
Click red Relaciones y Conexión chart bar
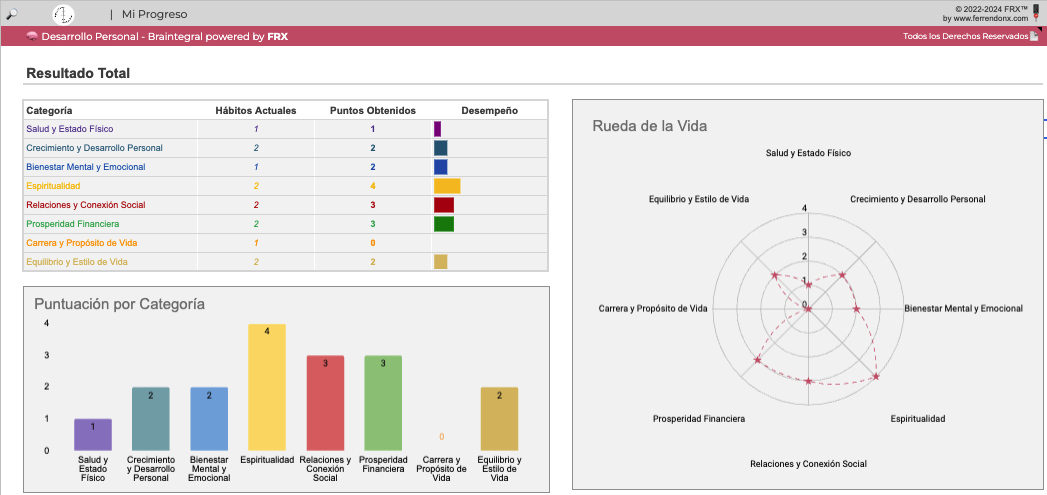(325, 403)
